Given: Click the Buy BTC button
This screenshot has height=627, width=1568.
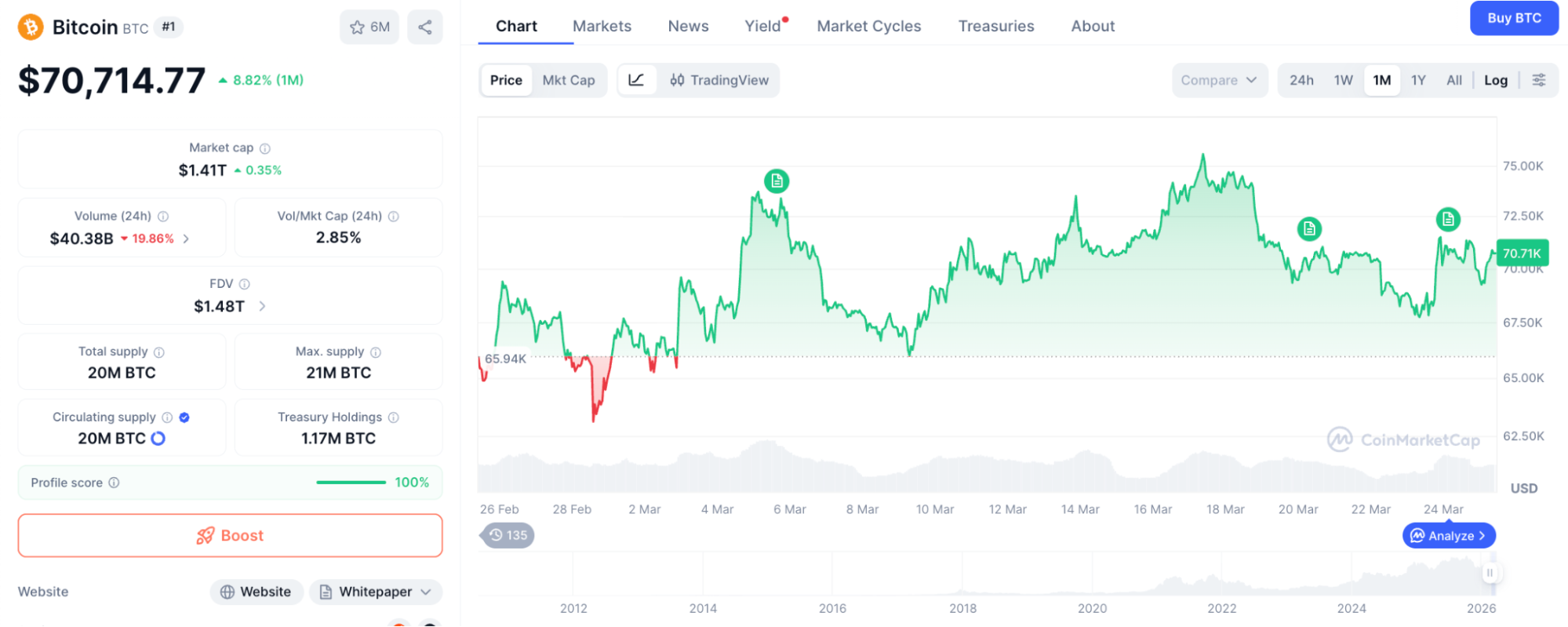Looking at the screenshot, I should [x=1514, y=18].
